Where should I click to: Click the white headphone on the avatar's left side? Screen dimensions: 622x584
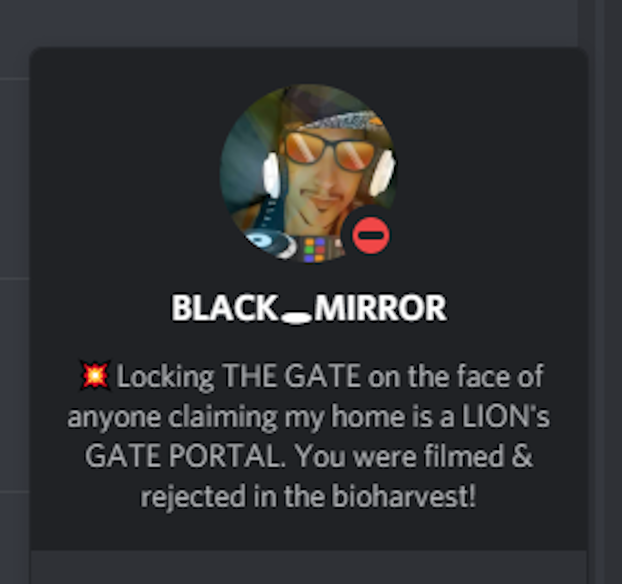272,175
